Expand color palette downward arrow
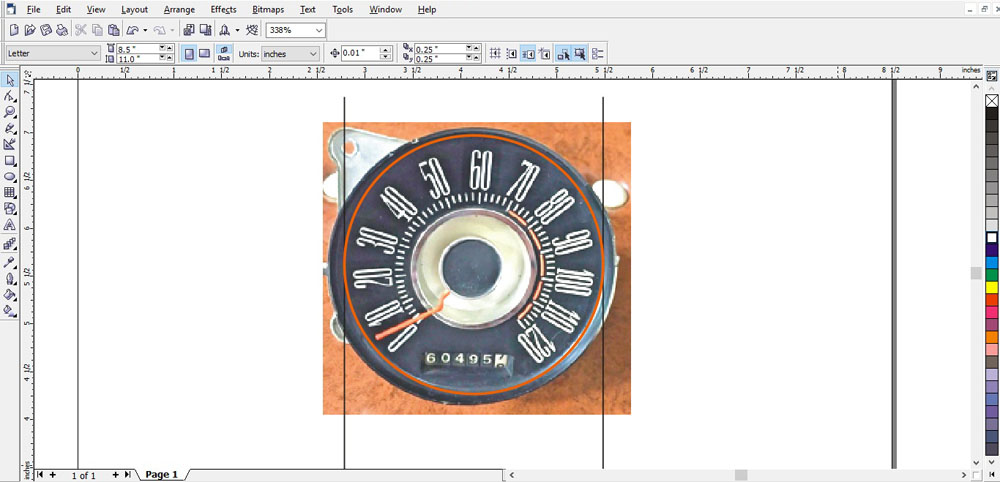The image size is (1000, 482). 992,462
